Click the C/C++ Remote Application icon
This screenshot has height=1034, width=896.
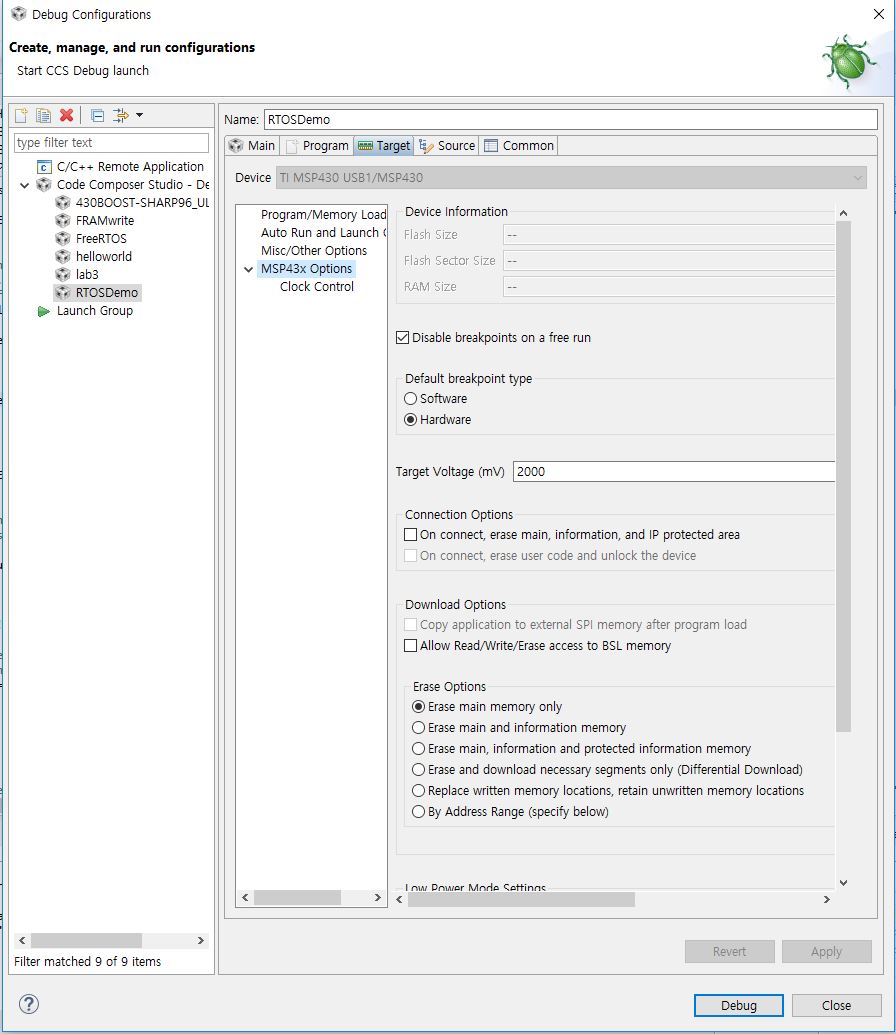(x=44, y=167)
